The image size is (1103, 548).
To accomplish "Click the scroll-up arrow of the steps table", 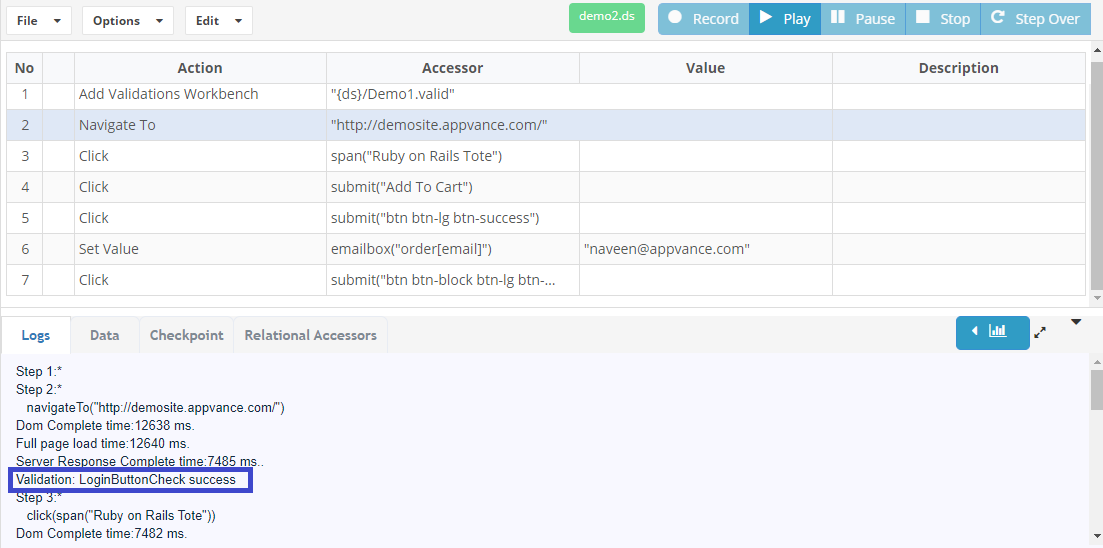I will pos(1097,49).
